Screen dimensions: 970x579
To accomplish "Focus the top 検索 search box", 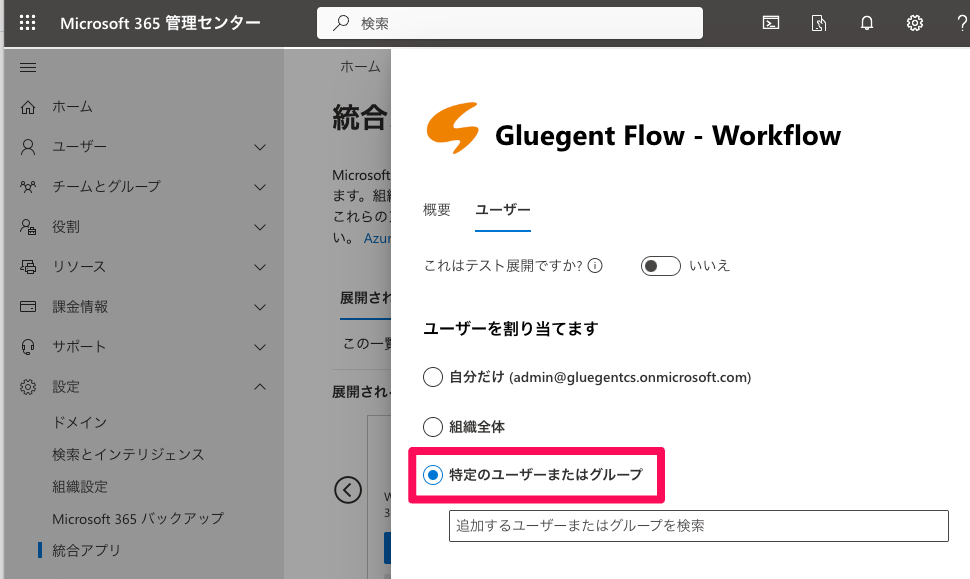I will 510,23.
